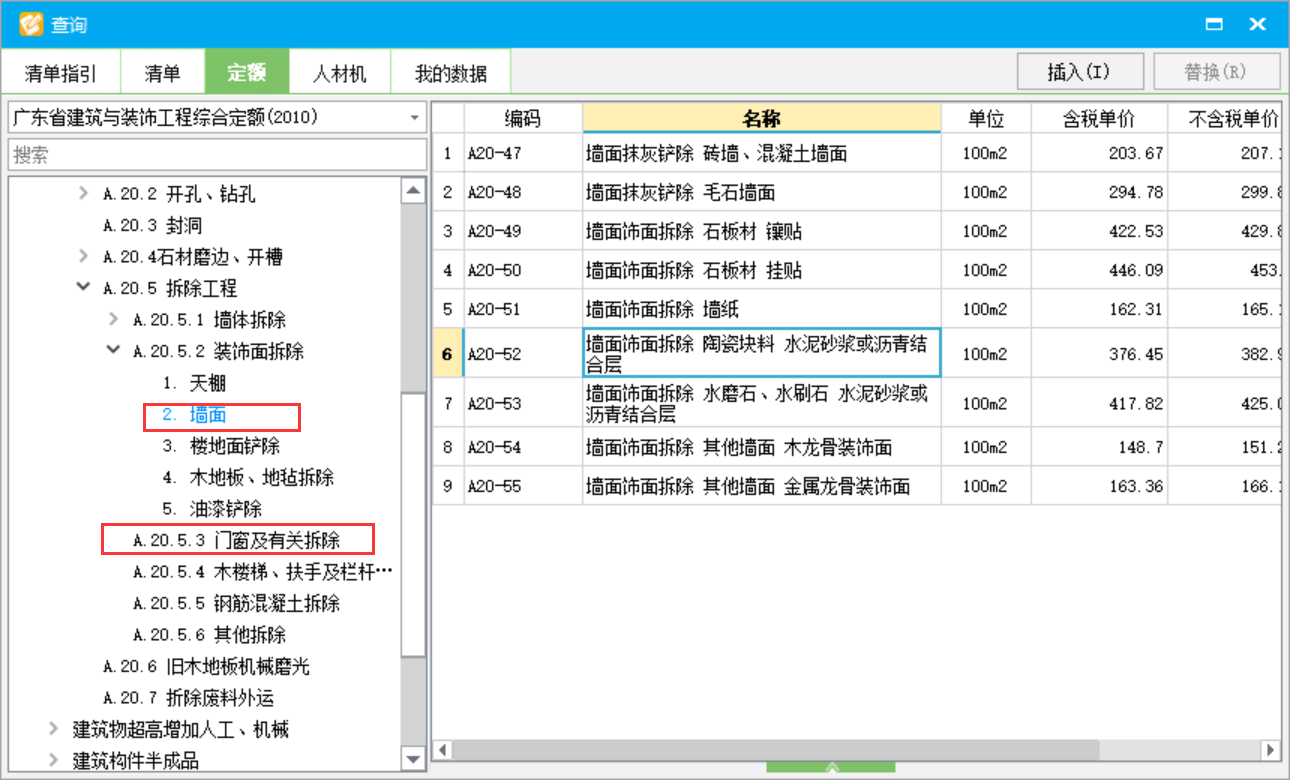Image resolution: width=1290 pixels, height=780 pixels.
Task: Close the 查询 dialog window
Action: tap(1257, 24)
